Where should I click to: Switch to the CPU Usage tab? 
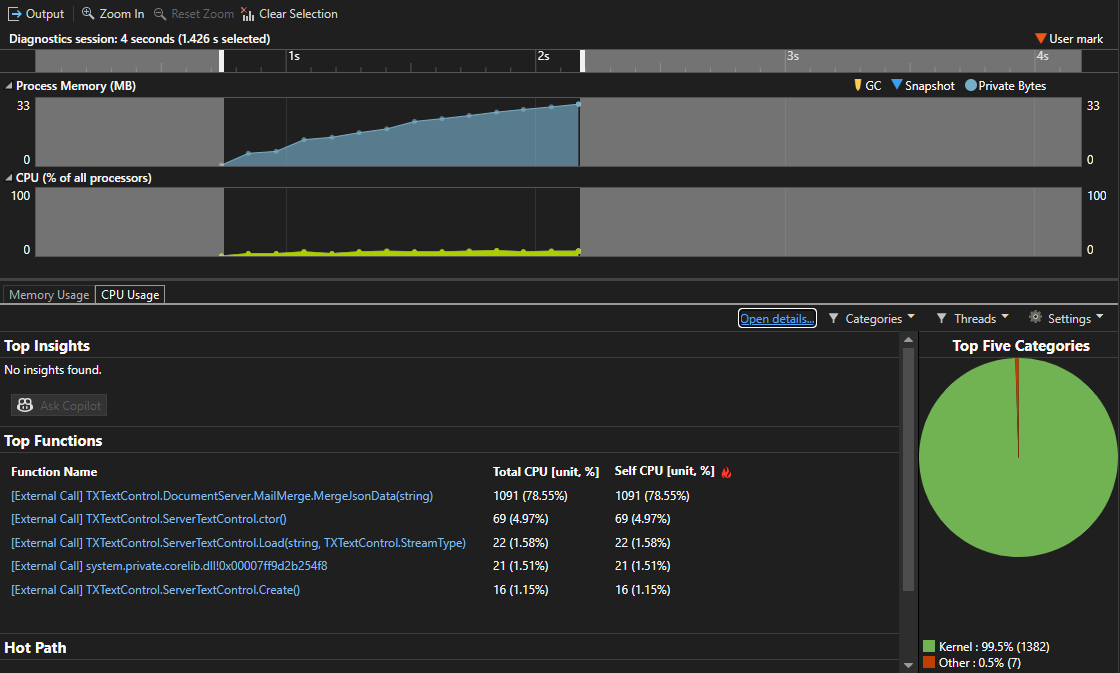tap(129, 294)
